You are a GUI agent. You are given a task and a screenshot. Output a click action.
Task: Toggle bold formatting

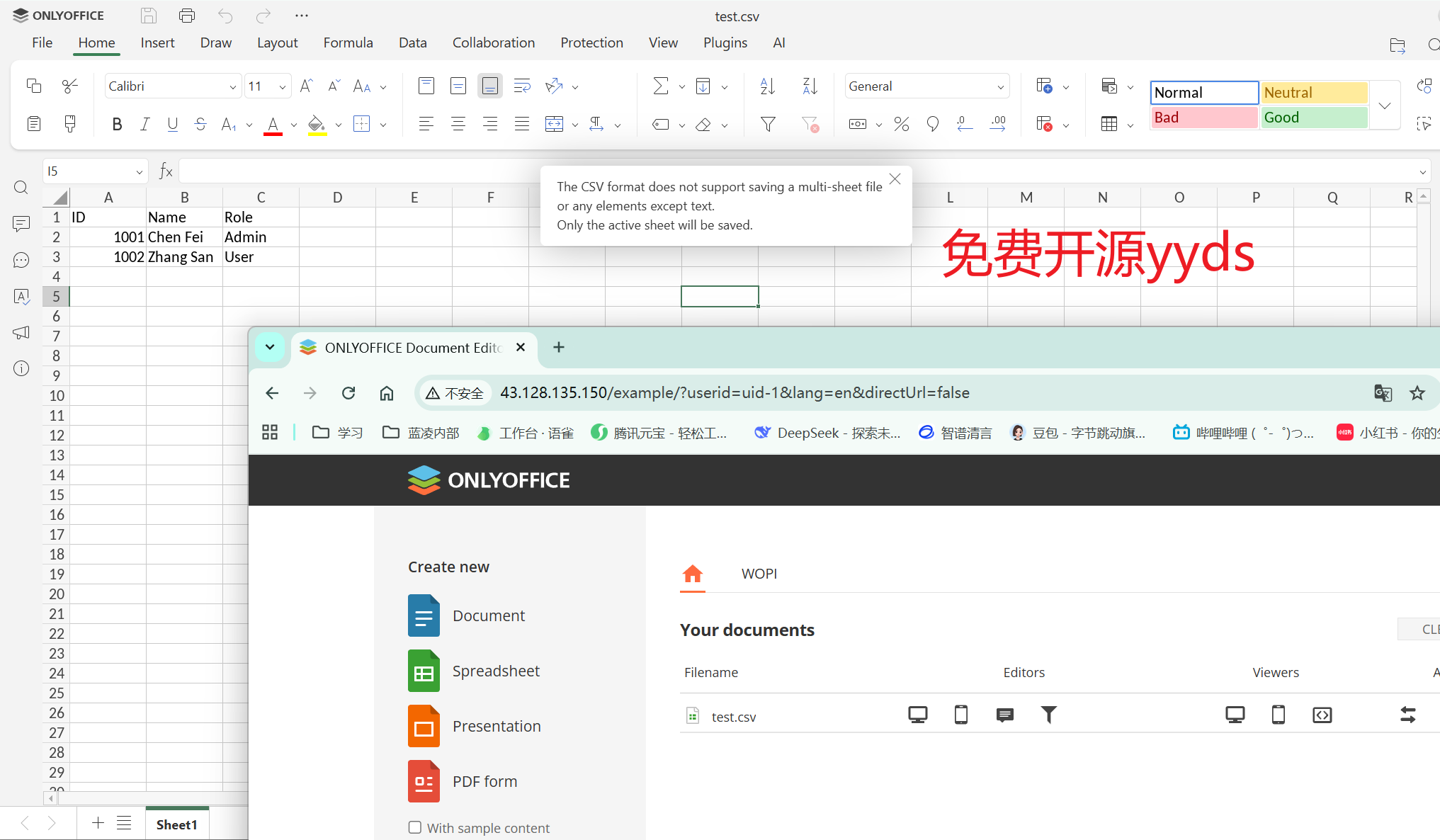click(117, 125)
